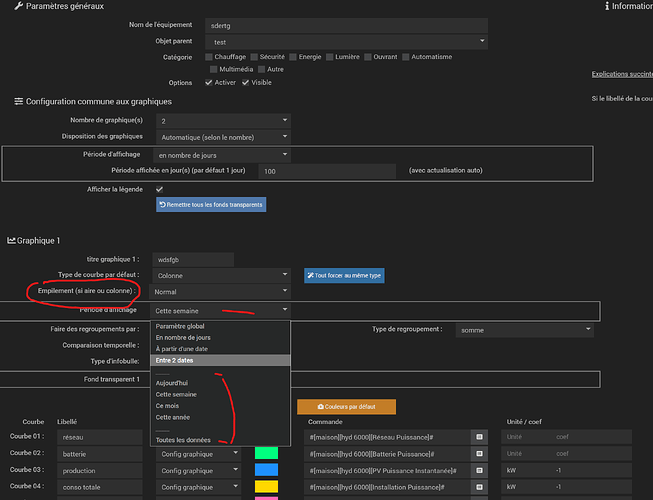Click command picker icon for Batterie Puissance
The height and width of the screenshot is (500, 653).
tap(478, 453)
